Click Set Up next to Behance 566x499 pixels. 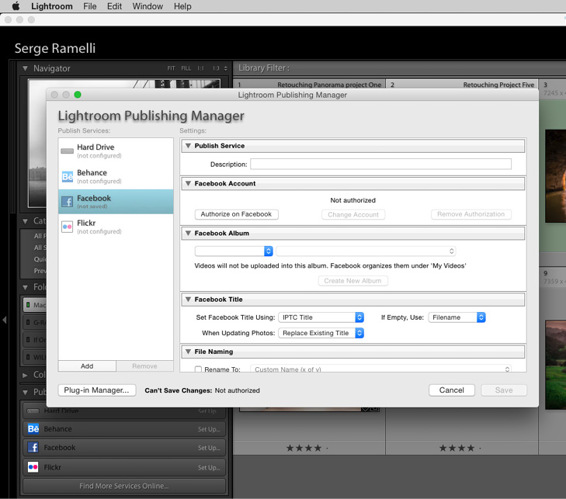(x=209, y=429)
